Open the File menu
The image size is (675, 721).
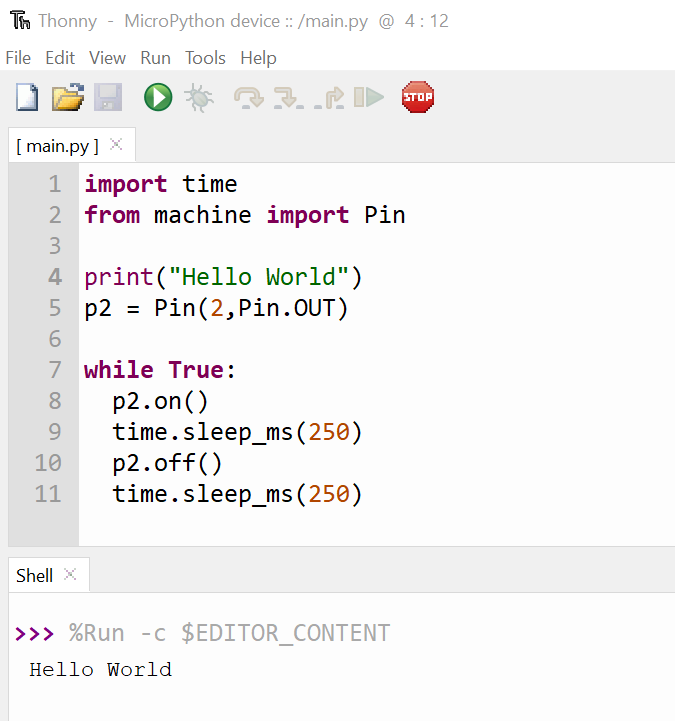pos(18,58)
